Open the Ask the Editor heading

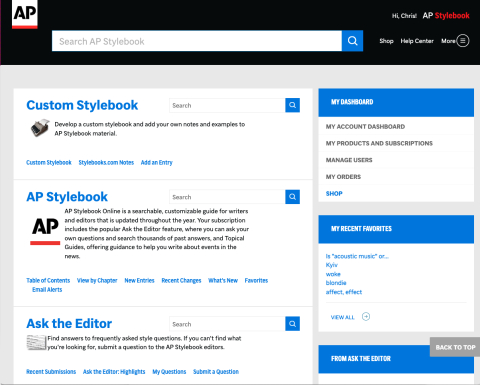pos(69,324)
